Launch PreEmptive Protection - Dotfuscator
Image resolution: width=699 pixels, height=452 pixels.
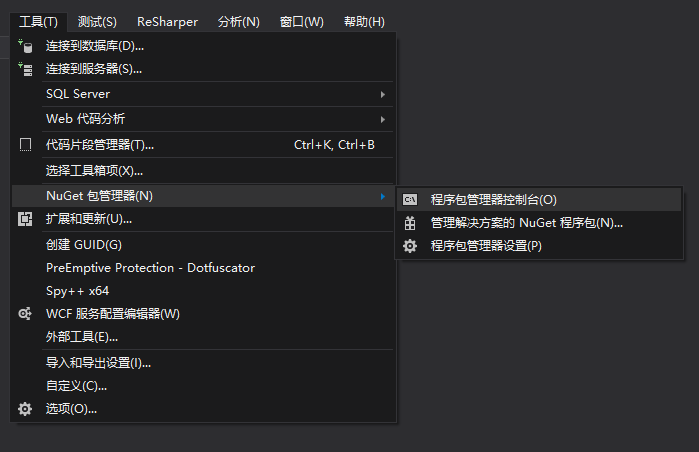(203, 268)
